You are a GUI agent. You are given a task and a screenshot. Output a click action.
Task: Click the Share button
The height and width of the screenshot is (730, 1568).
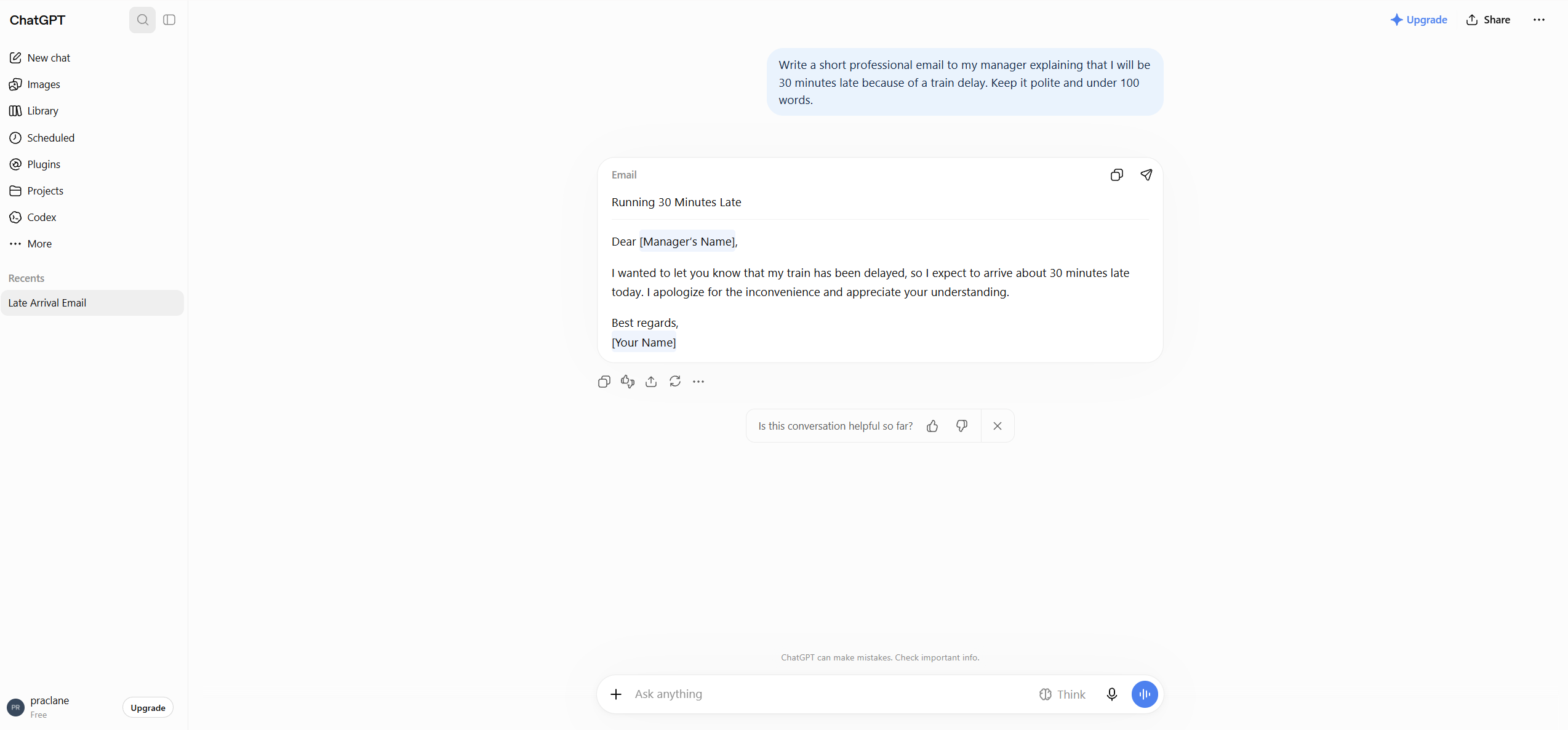[1488, 20]
